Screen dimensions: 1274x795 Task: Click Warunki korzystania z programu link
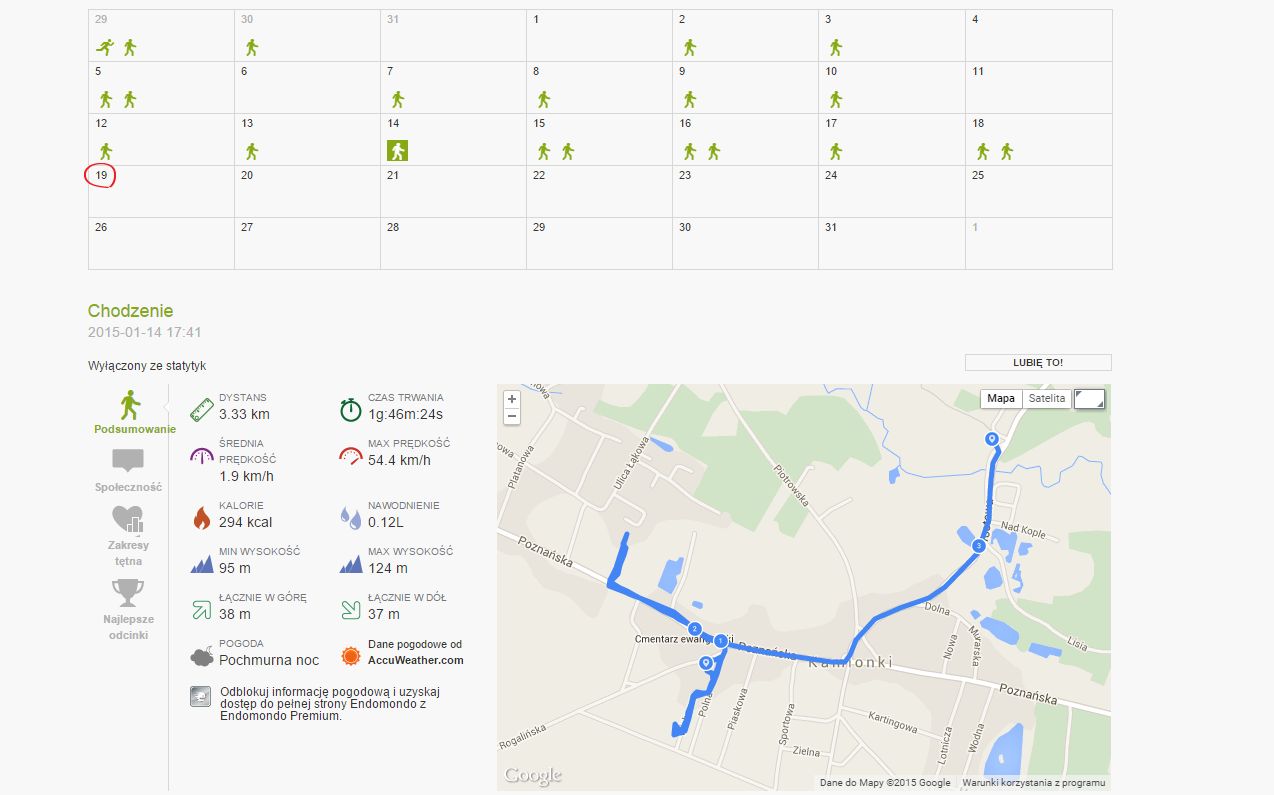[x=1033, y=783]
